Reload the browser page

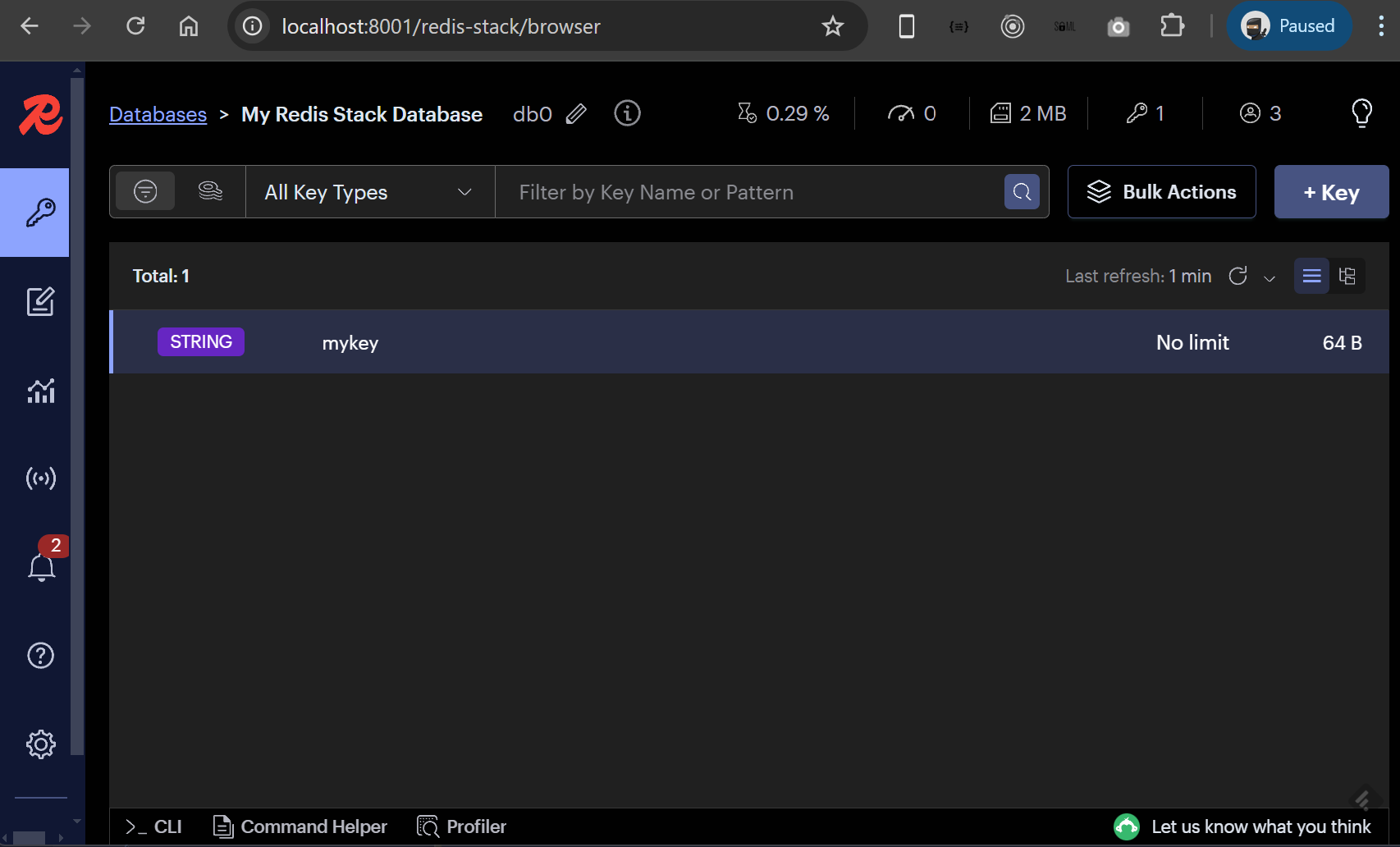(x=135, y=26)
